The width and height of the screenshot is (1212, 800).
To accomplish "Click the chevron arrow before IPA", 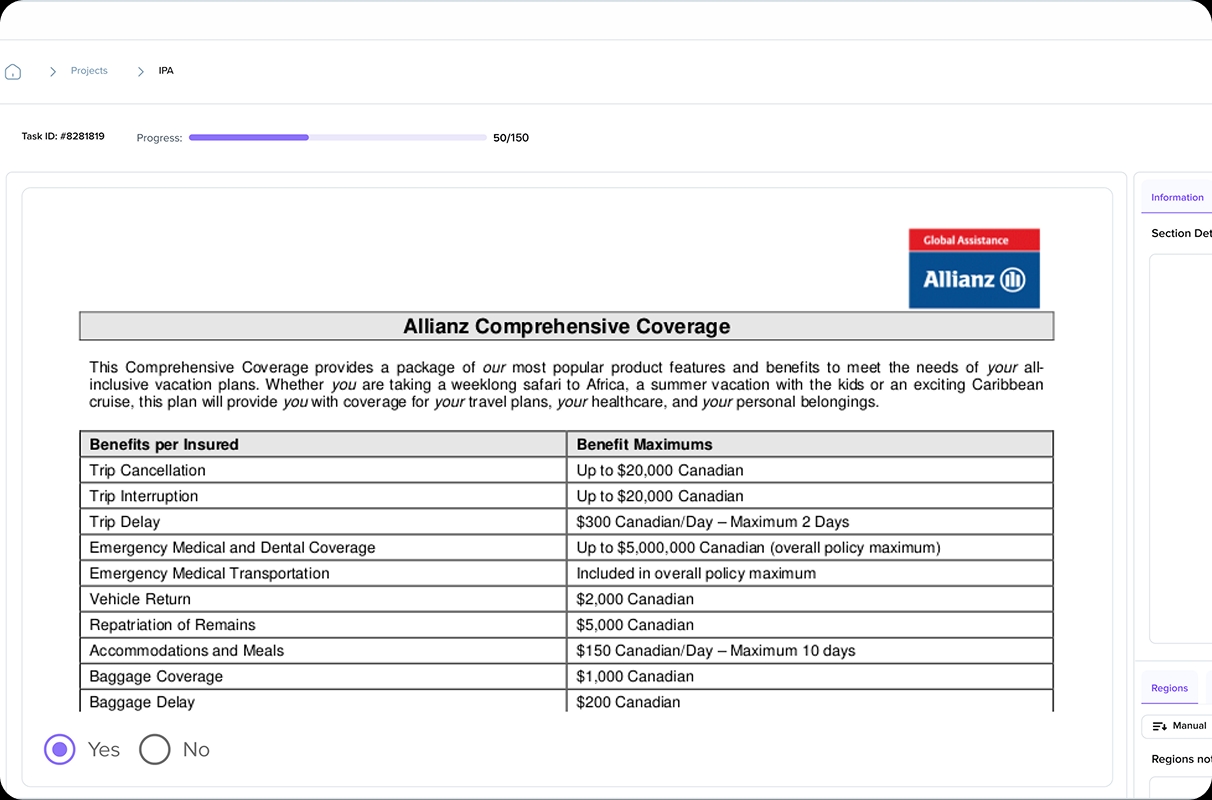I will click(140, 72).
